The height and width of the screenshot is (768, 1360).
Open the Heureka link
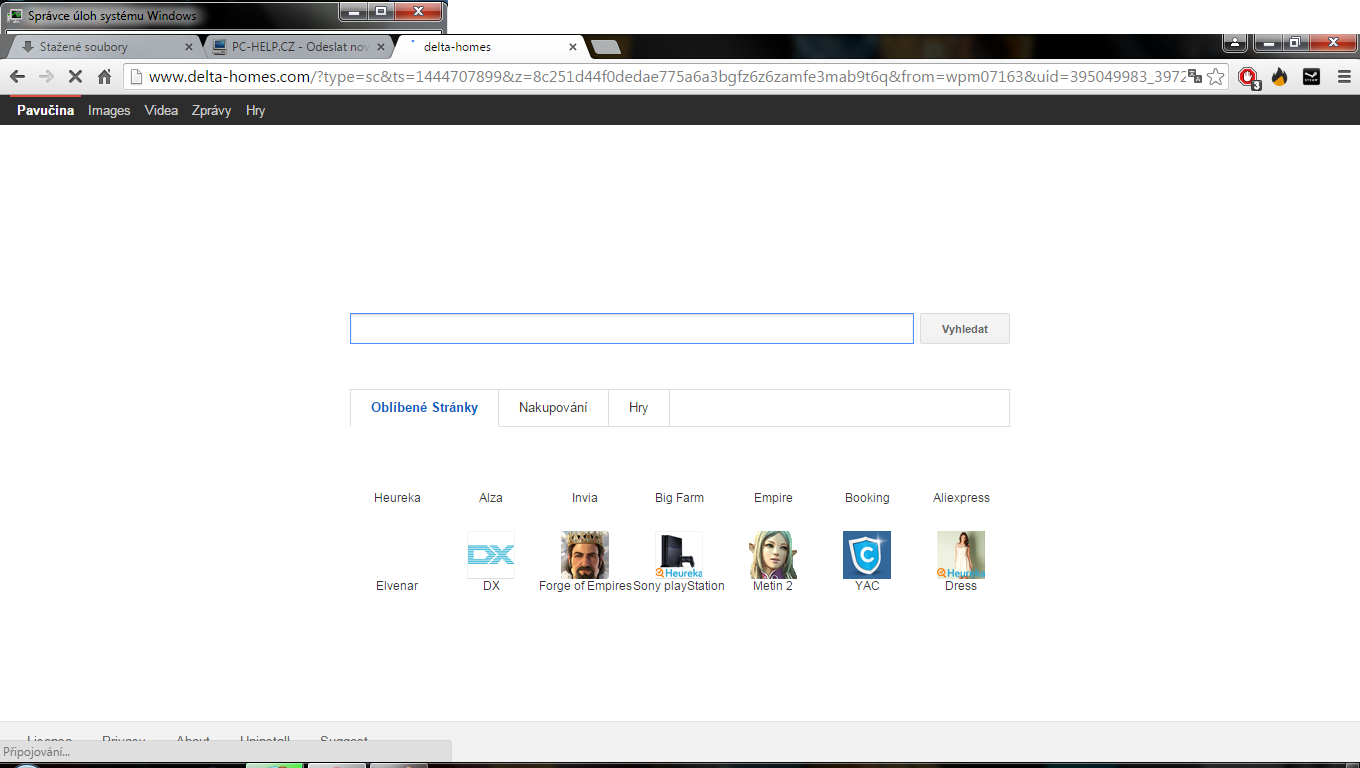pyautogui.click(x=397, y=498)
